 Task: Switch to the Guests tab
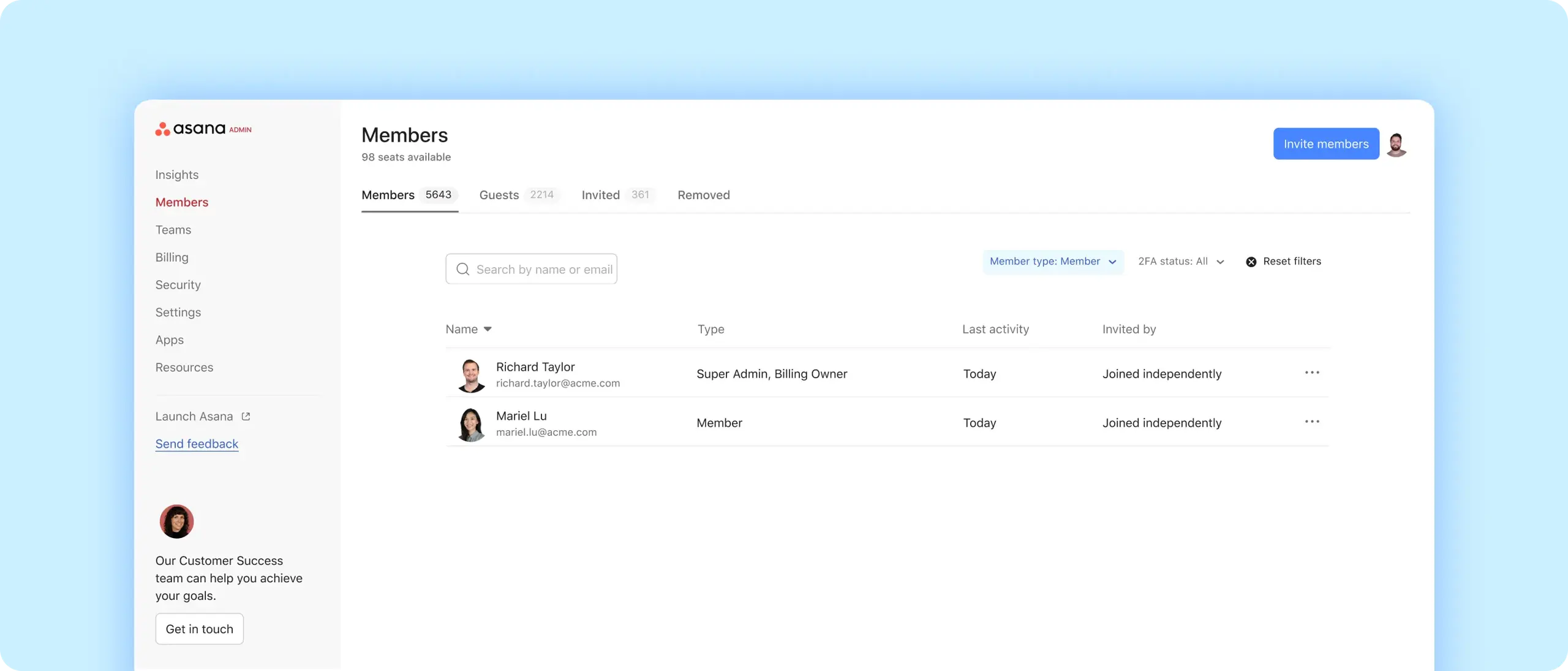[519, 195]
